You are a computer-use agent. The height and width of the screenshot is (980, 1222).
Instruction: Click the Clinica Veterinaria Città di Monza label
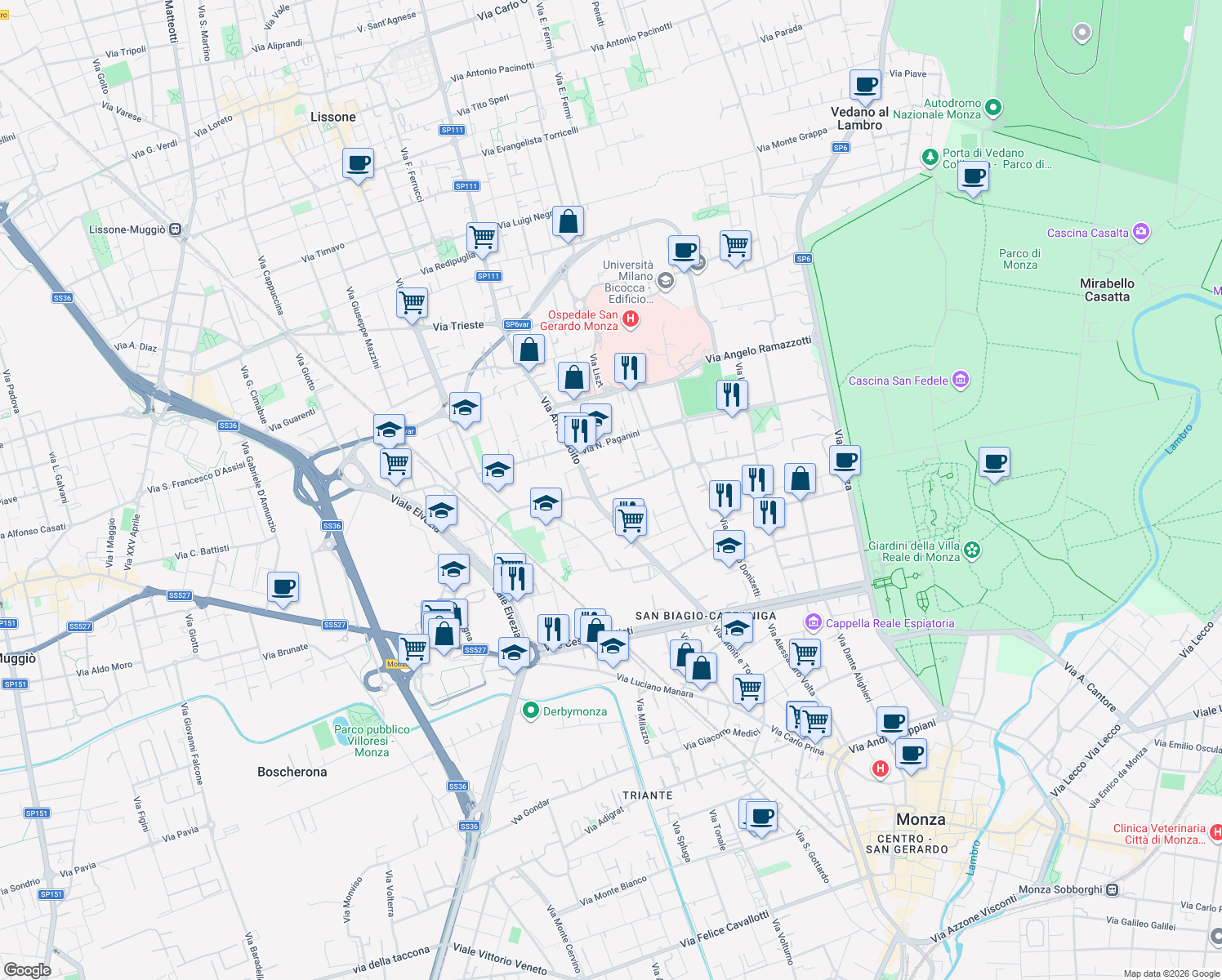pos(1159,834)
